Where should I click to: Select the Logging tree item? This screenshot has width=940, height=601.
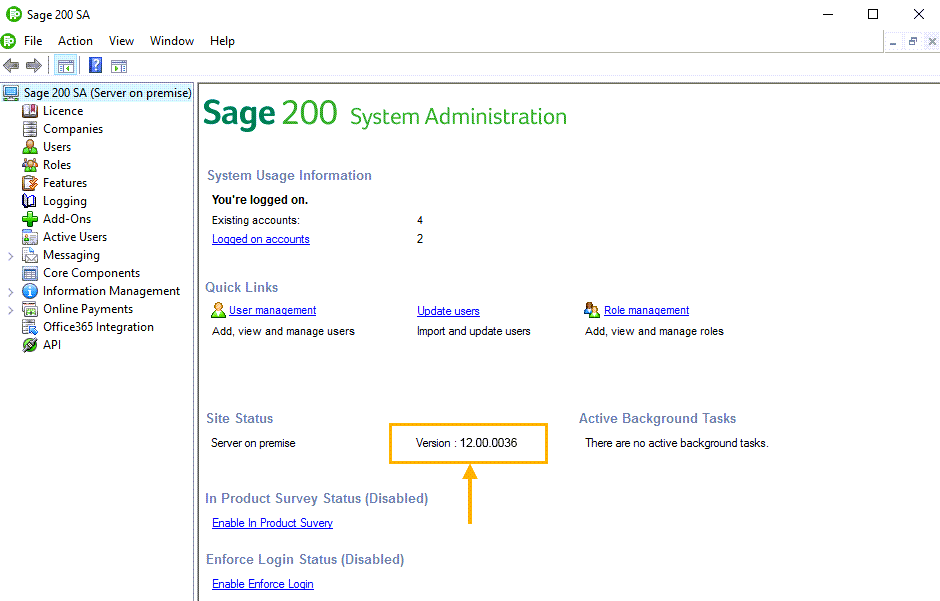coord(65,201)
